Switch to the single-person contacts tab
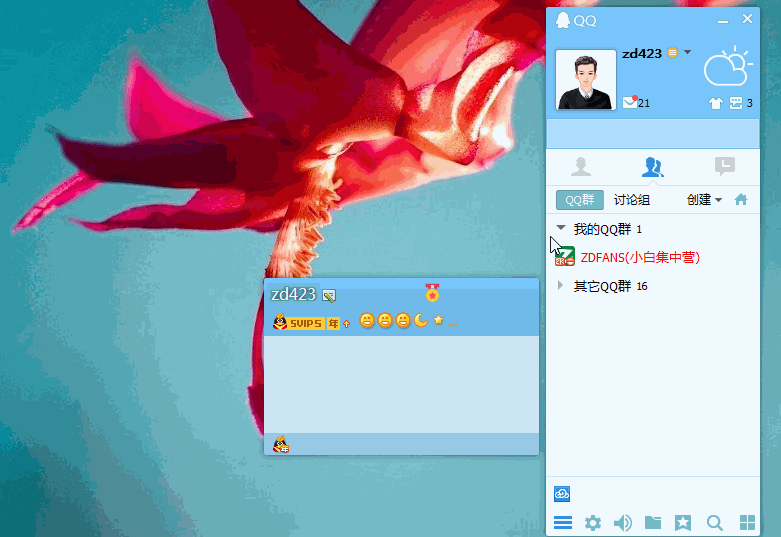The height and width of the screenshot is (537, 781). 581,166
